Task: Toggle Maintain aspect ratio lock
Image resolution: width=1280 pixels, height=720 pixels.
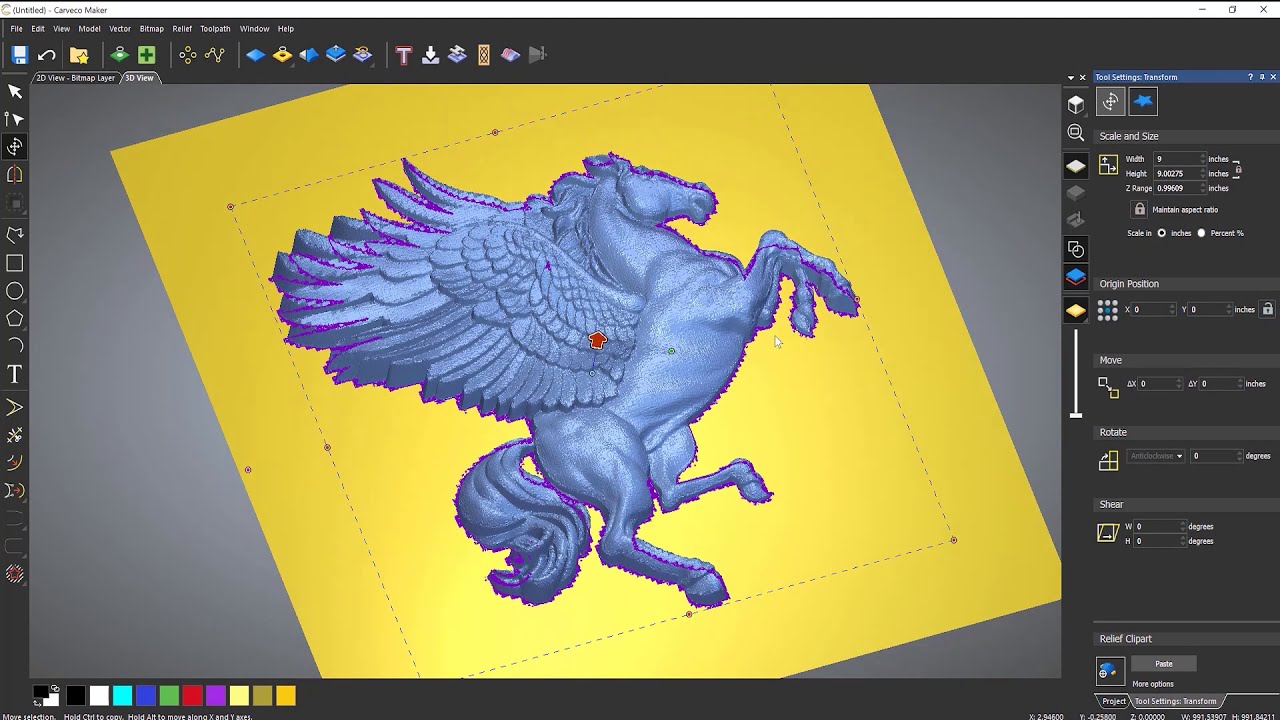Action: (x=1139, y=209)
